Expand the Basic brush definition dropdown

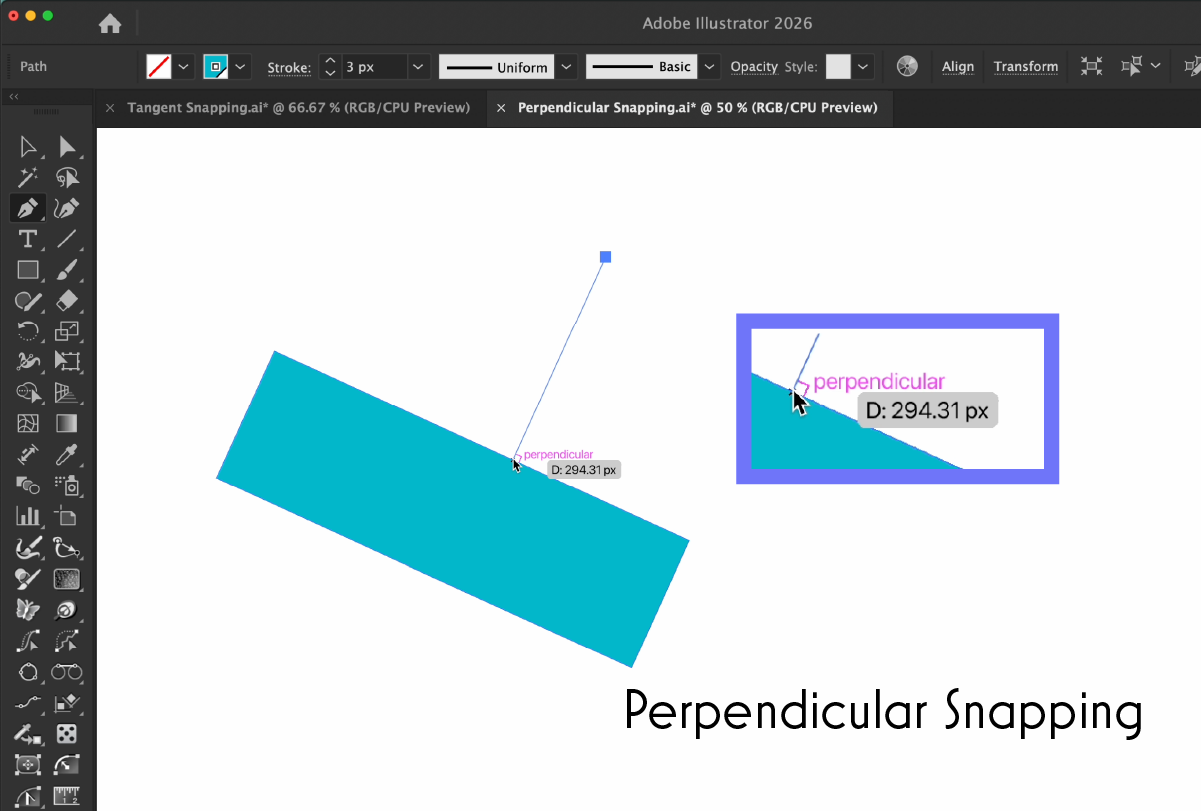tap(709, 67)
